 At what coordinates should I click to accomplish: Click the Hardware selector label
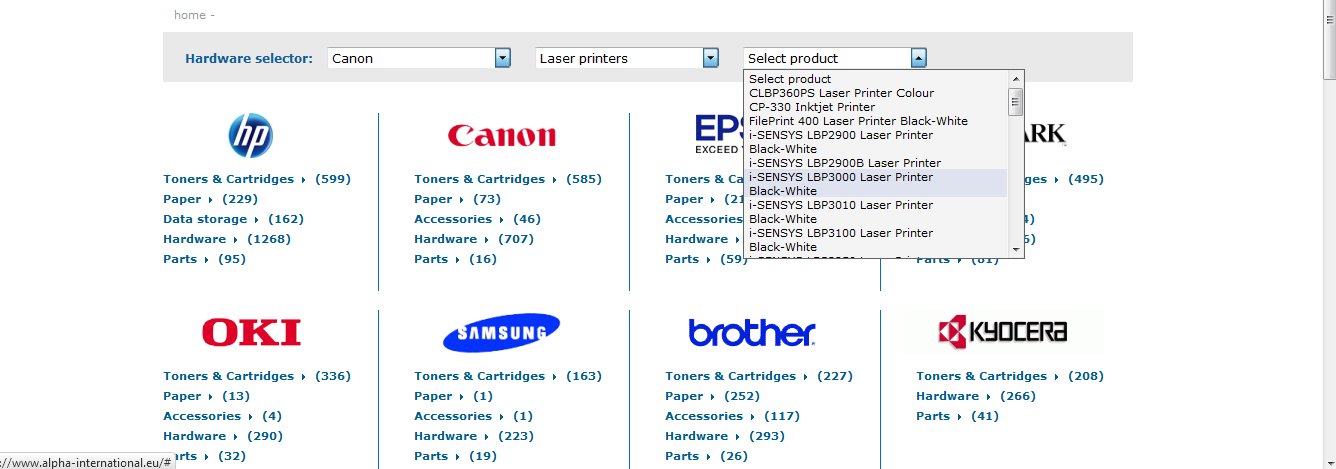point(249,58)
